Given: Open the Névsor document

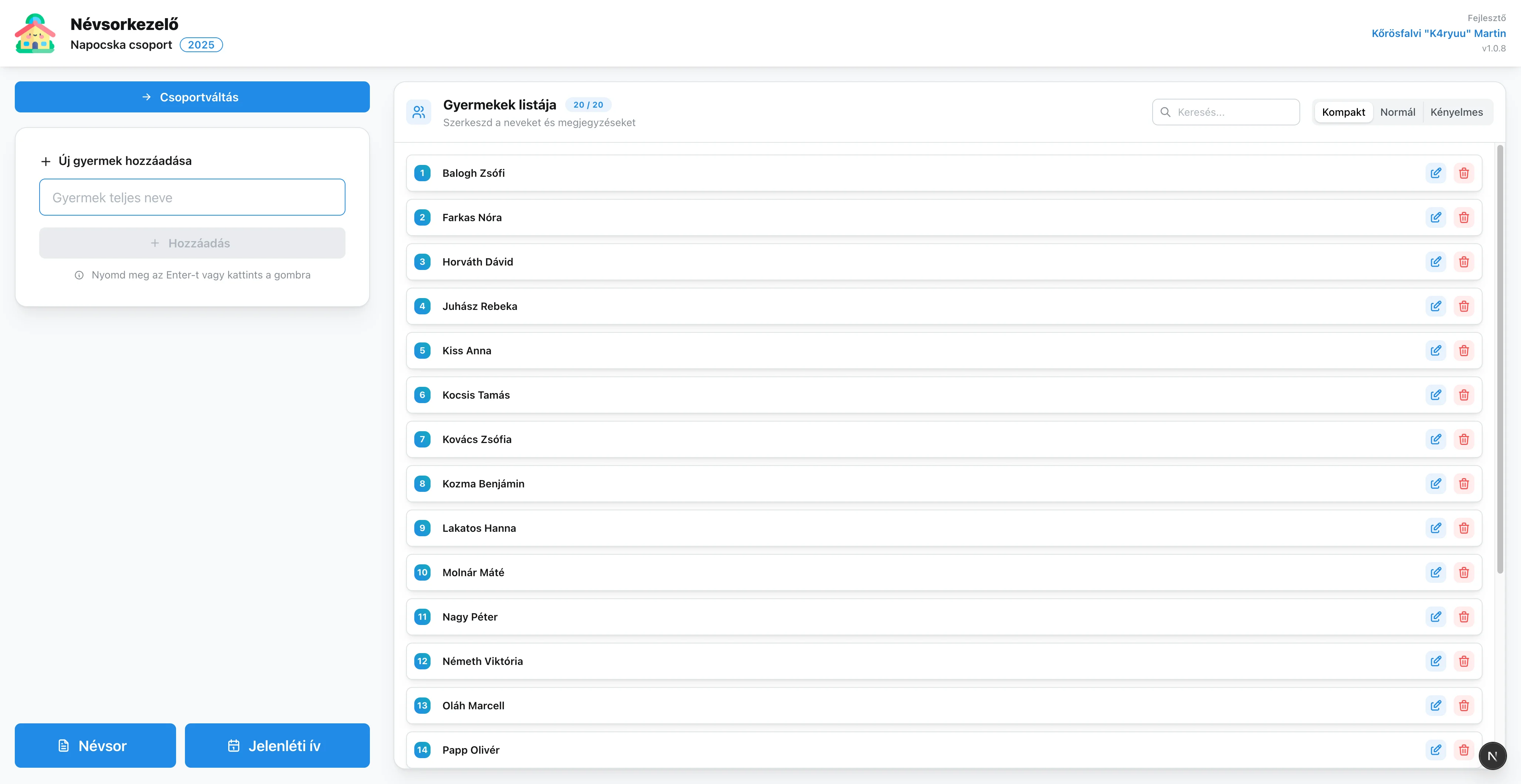Looking at the screenshot, I should coord(95,746).
